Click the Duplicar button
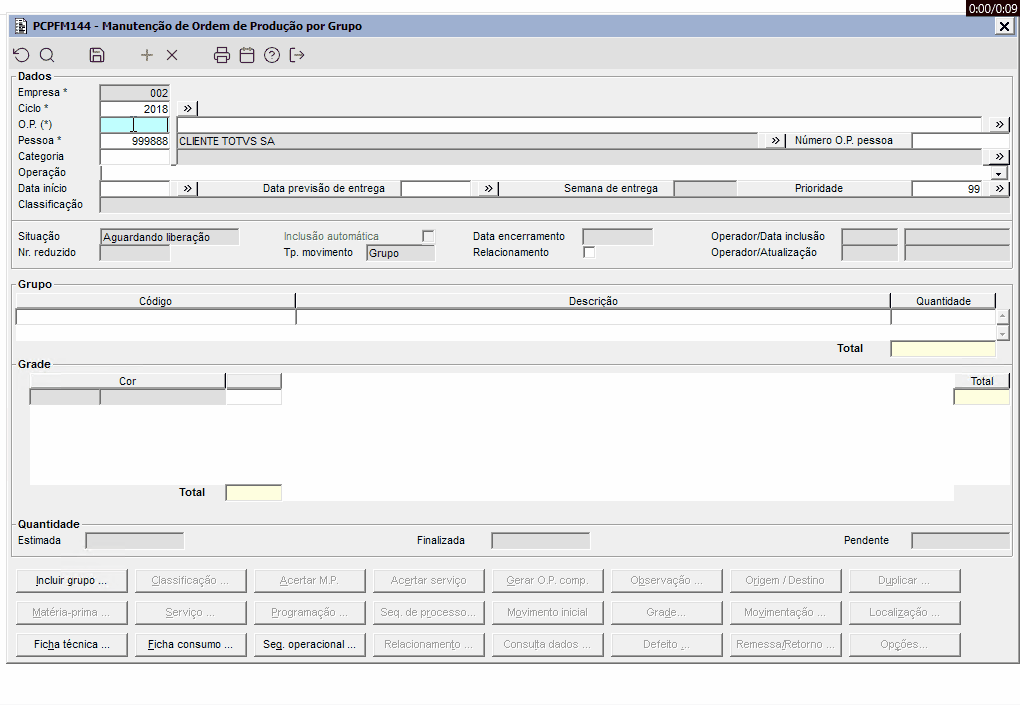 pyautogui.click(x=904, y=581)
